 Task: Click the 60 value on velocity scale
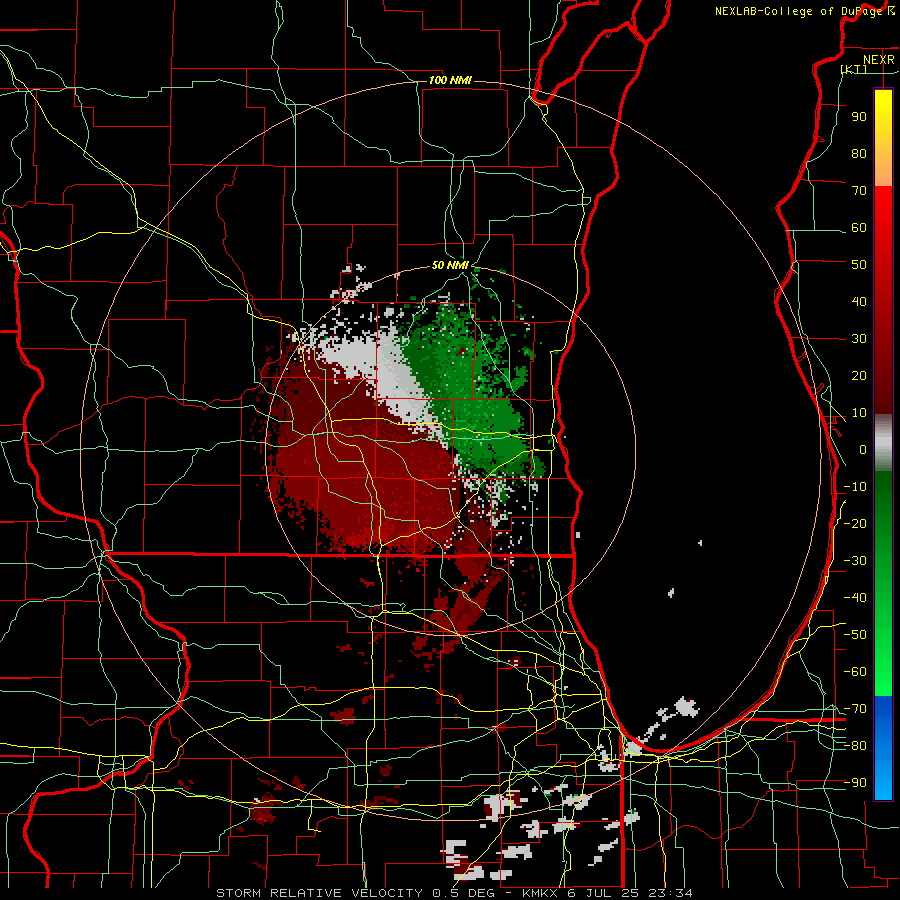click(x=859, y=227)
